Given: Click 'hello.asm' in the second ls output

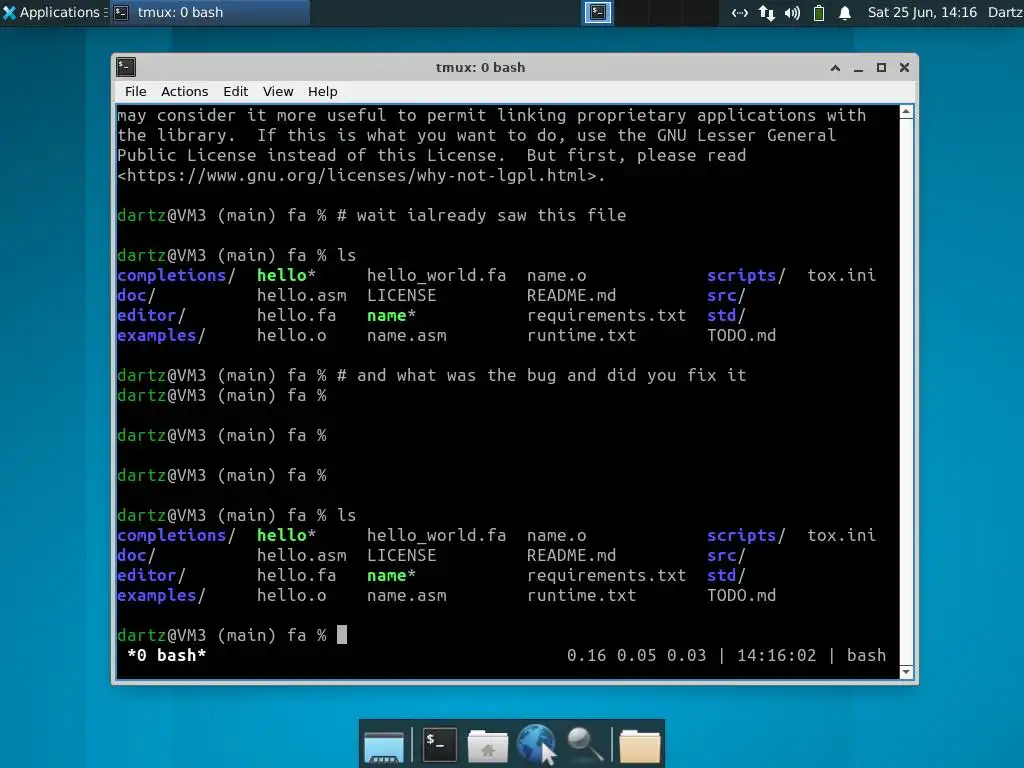Looking at the screenshot, I should point(302,555).
